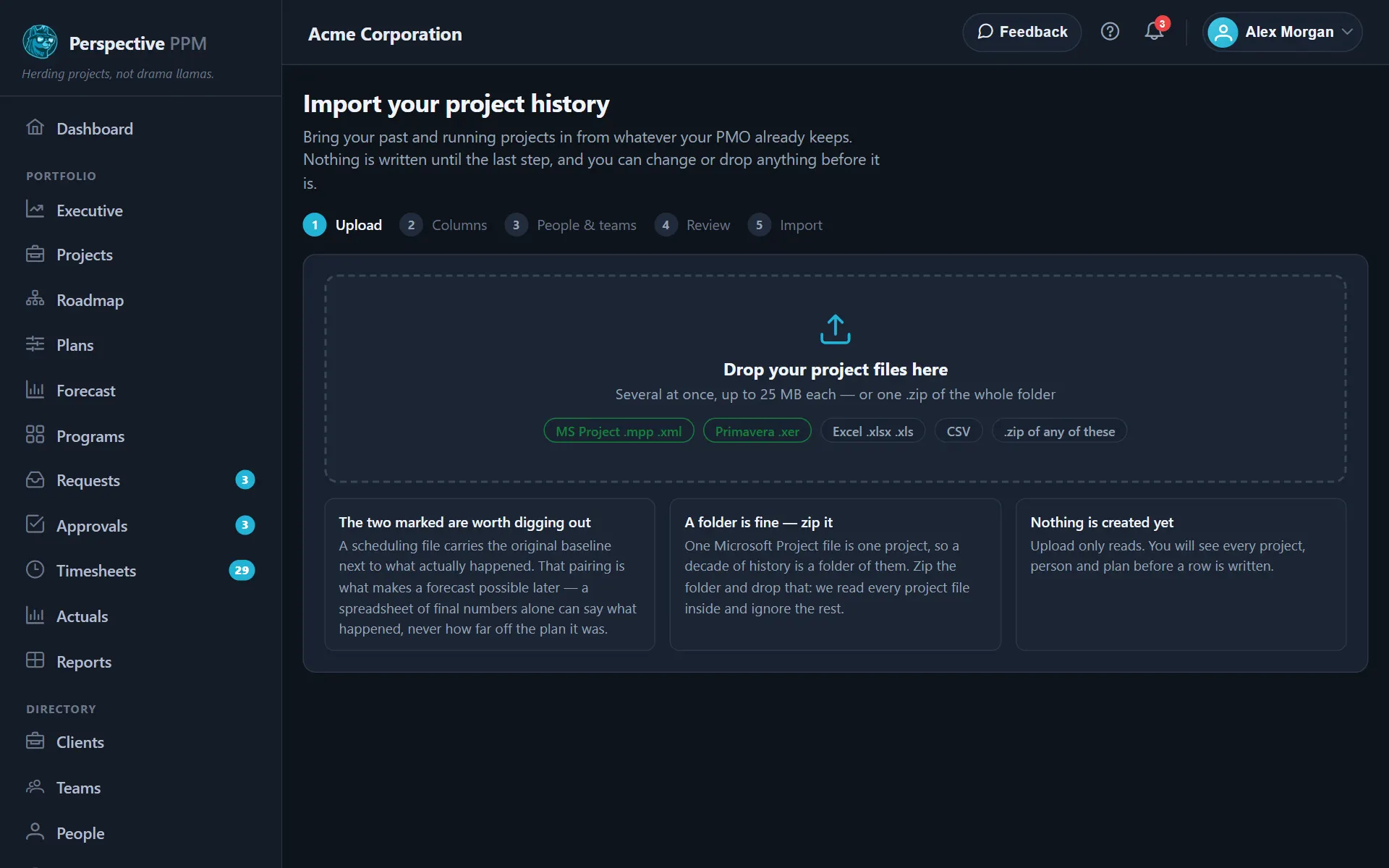Click the Requests inbox icon
The image size is (1389, 868).
(x=35, y=480)
